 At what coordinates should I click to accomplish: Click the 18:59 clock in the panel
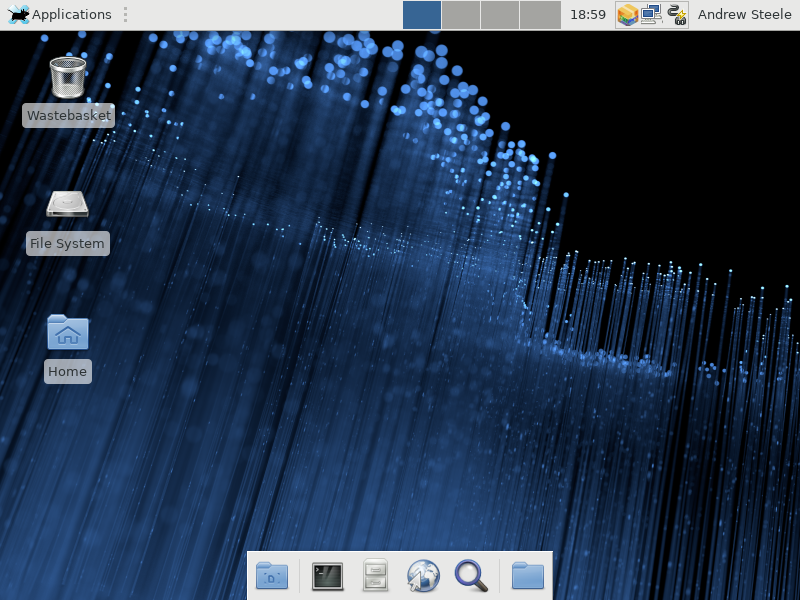click(588, 15)
